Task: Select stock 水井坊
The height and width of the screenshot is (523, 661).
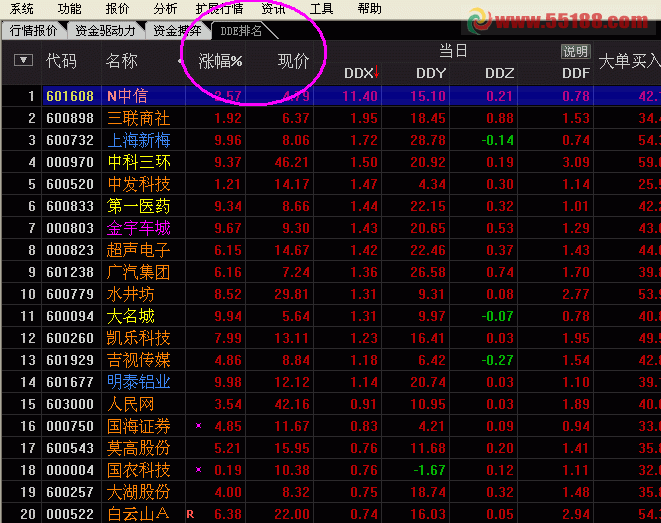Action: point(131,294)
